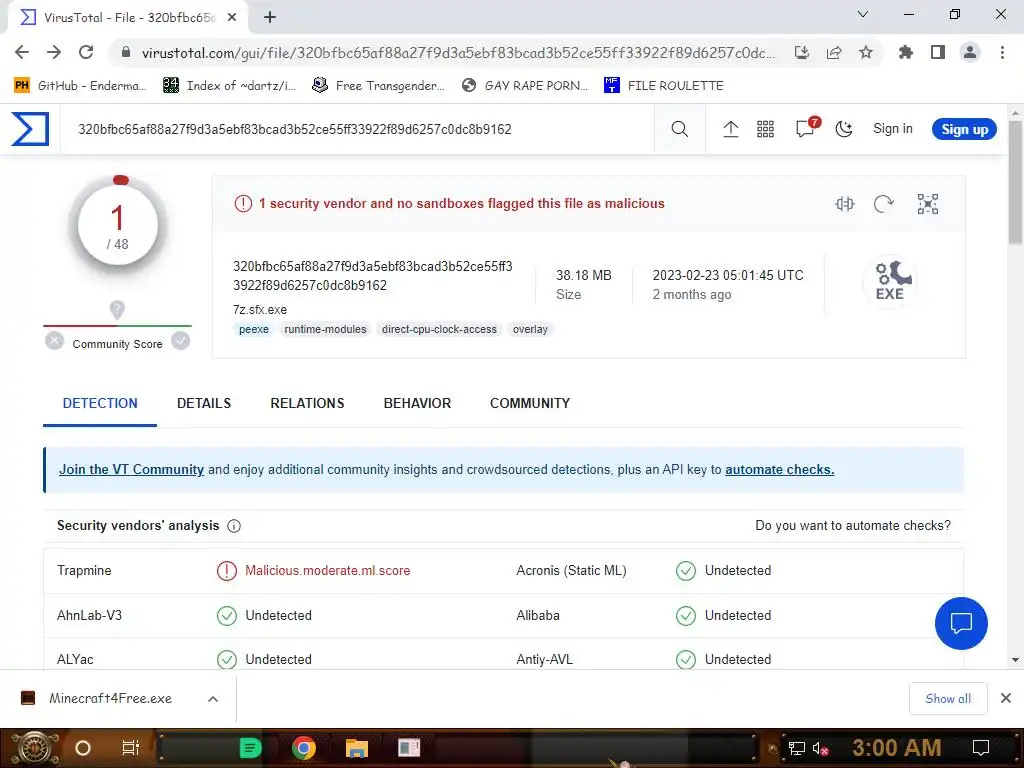
Task: Select the runtime-modules tag
Action: pyautogui.click(x=325, y=329)
